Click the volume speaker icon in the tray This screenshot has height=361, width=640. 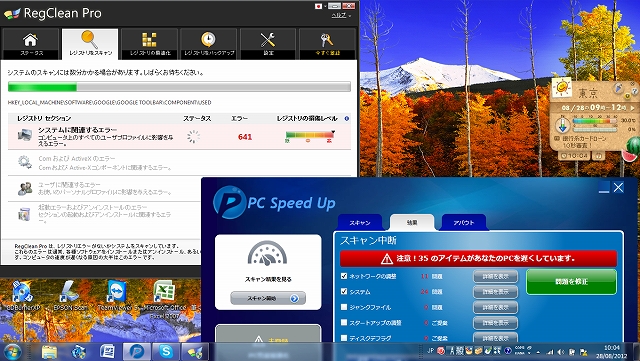561,352
